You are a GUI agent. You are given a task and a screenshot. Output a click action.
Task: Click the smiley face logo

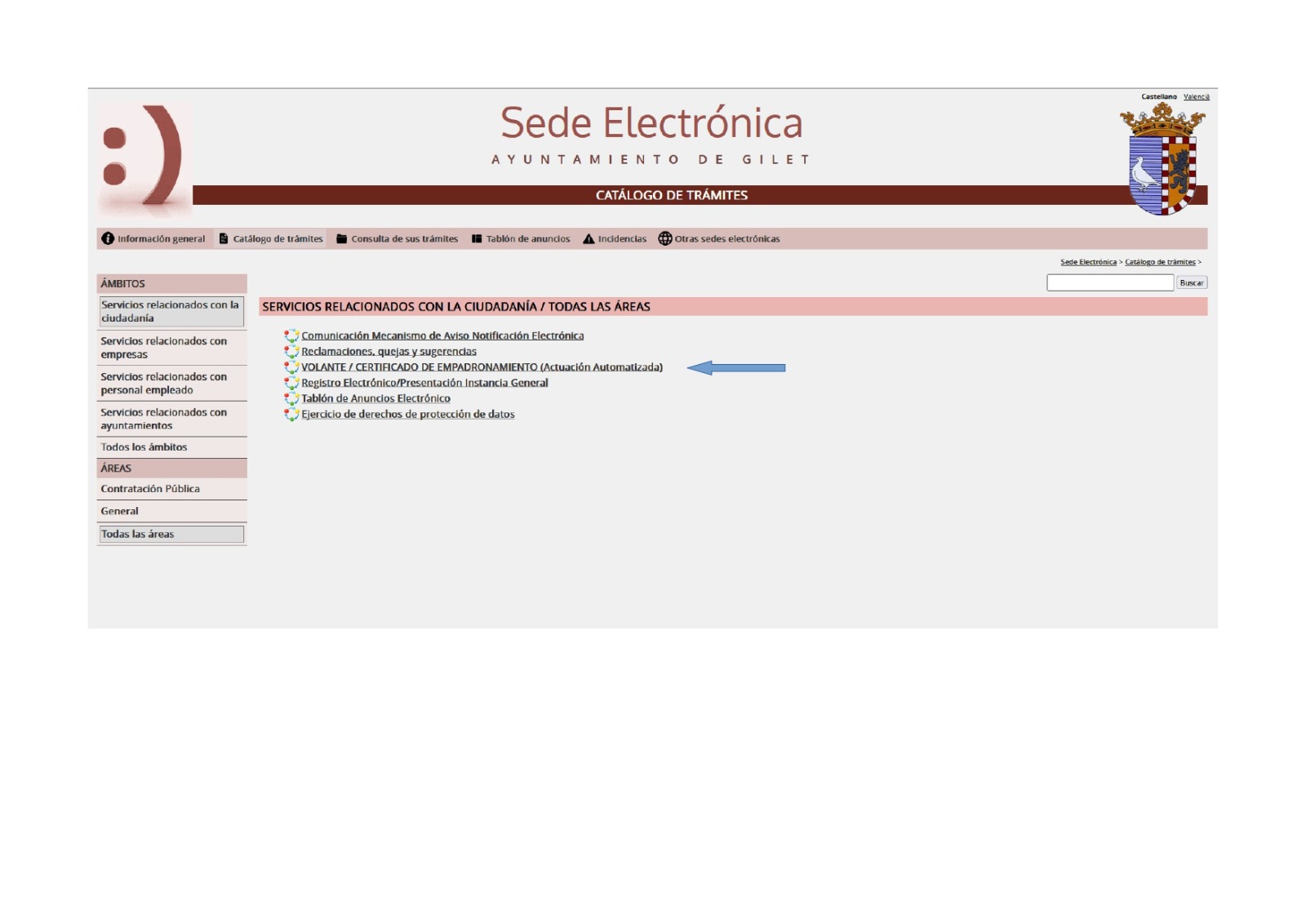(144, 158)
